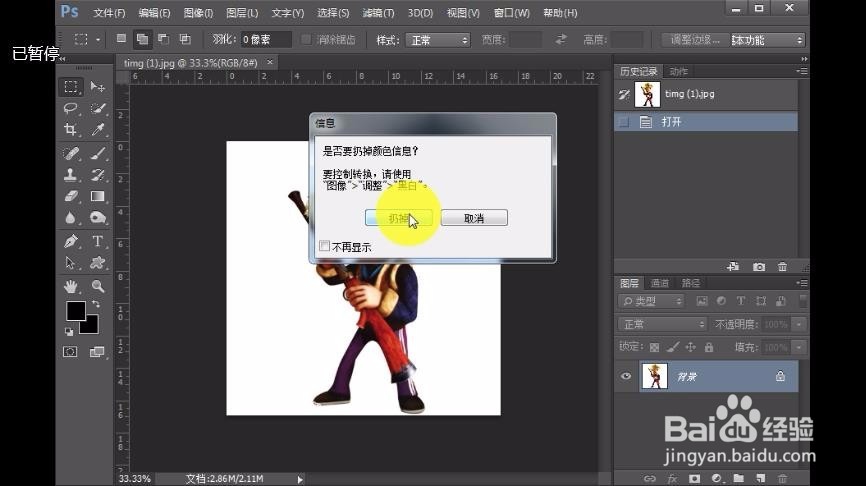Open the 窗口(W) menu
The height and width of the screenshot is (486, 866).
511,13
